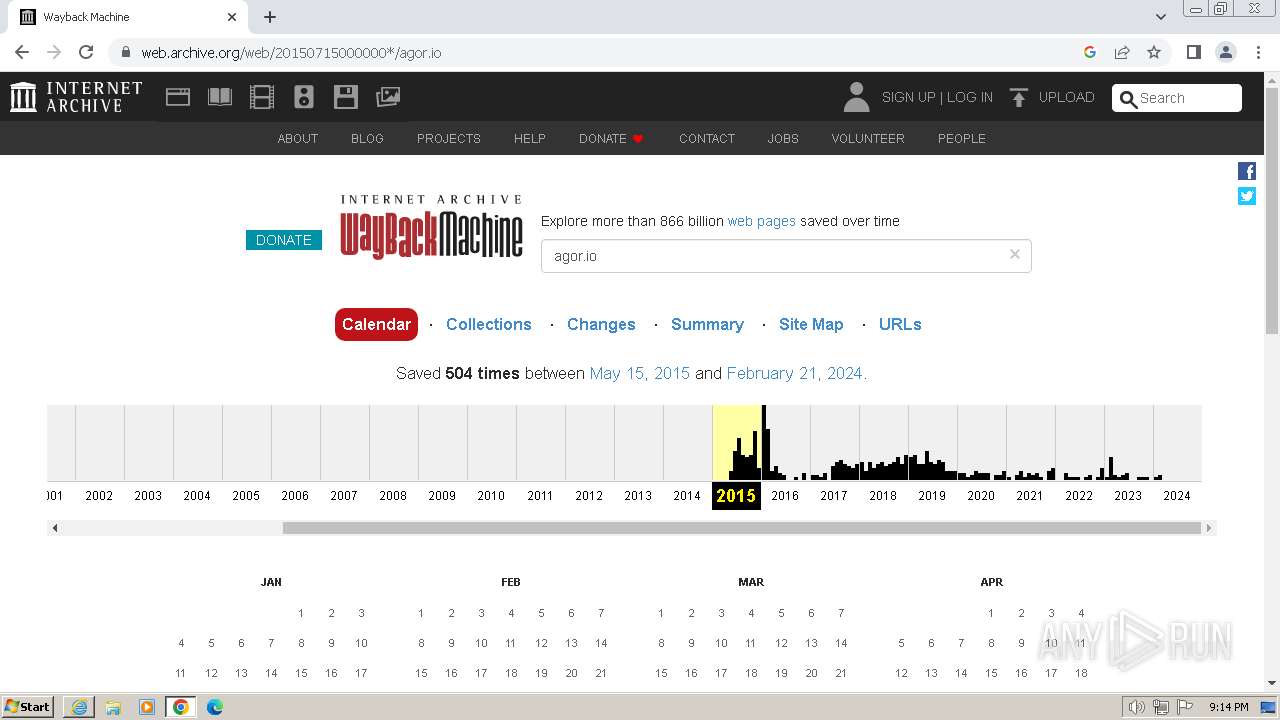Open the Chrome share page icon
The image size is (1280, 720).
(1122, 52)
